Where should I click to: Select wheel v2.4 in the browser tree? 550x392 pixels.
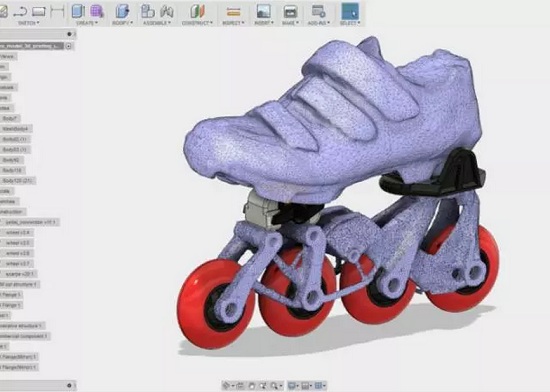pos(18,232)
